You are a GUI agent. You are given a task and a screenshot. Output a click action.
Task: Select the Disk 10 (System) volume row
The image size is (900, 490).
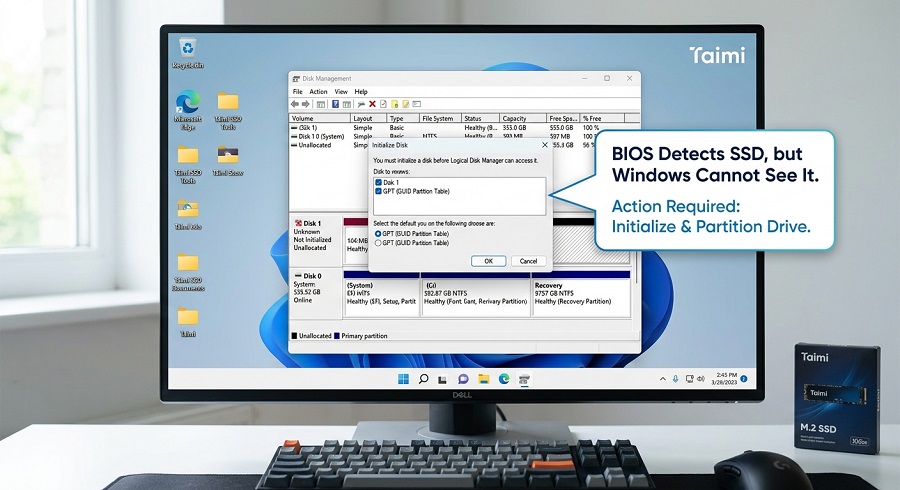click(318, 137)
